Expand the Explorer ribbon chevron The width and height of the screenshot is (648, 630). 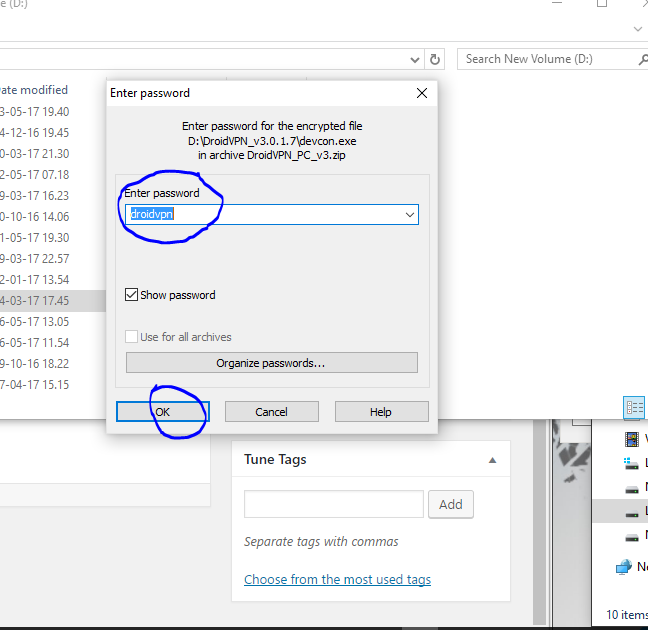(x=638, y=29)
